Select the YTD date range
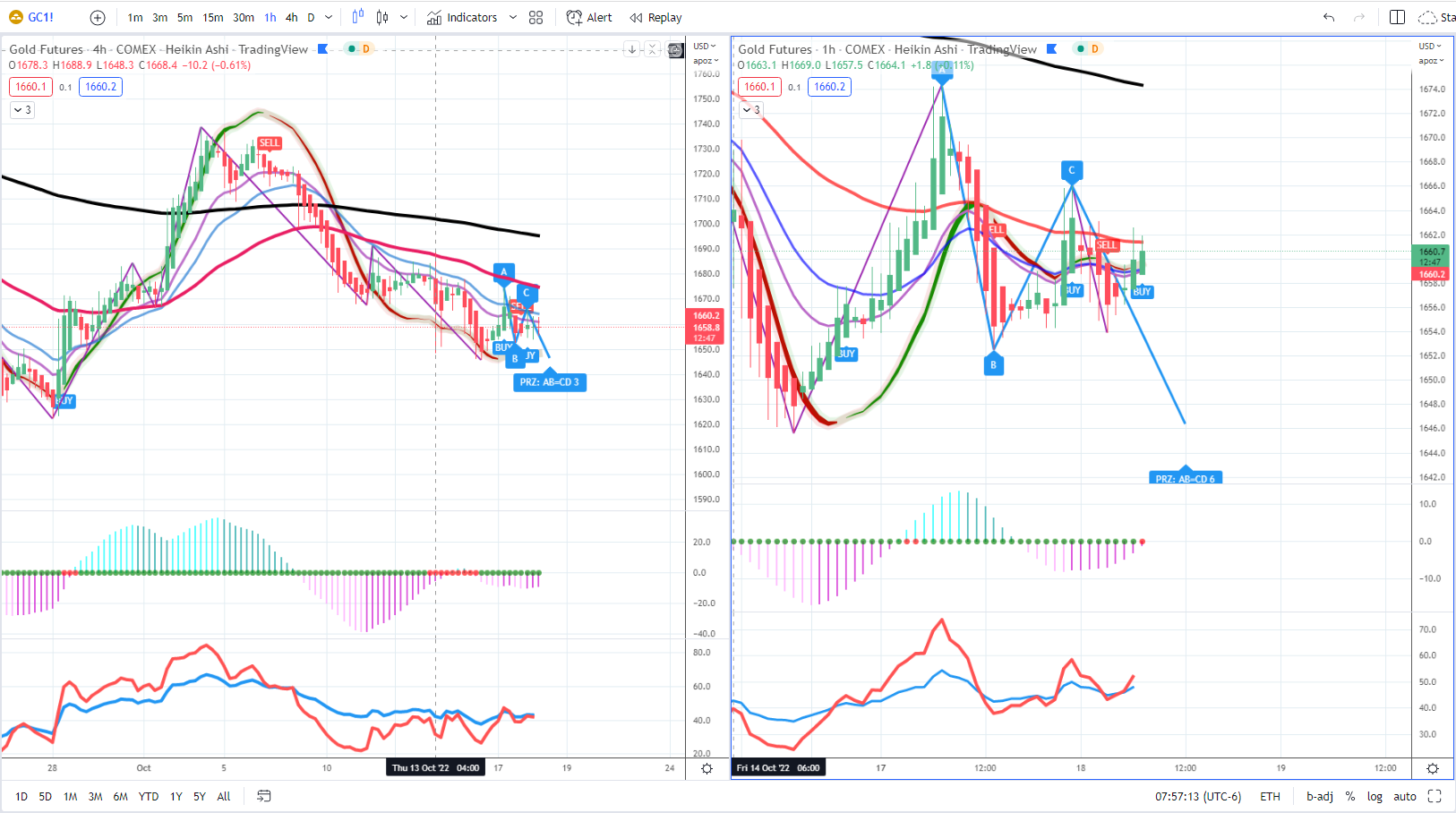The image size is (1456, 813). [x=149, y=796]
